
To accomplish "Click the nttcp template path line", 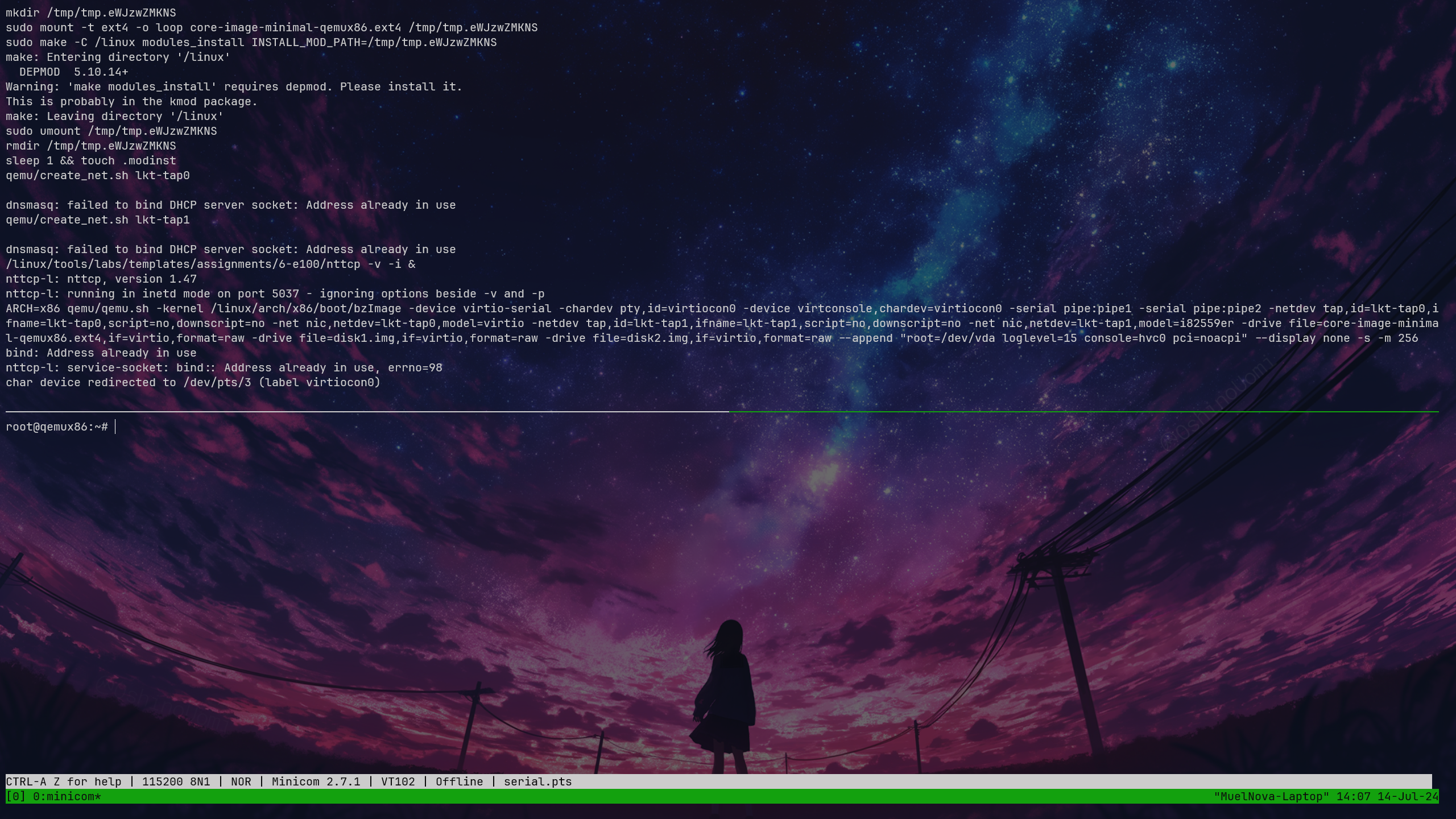I will 210,264.
